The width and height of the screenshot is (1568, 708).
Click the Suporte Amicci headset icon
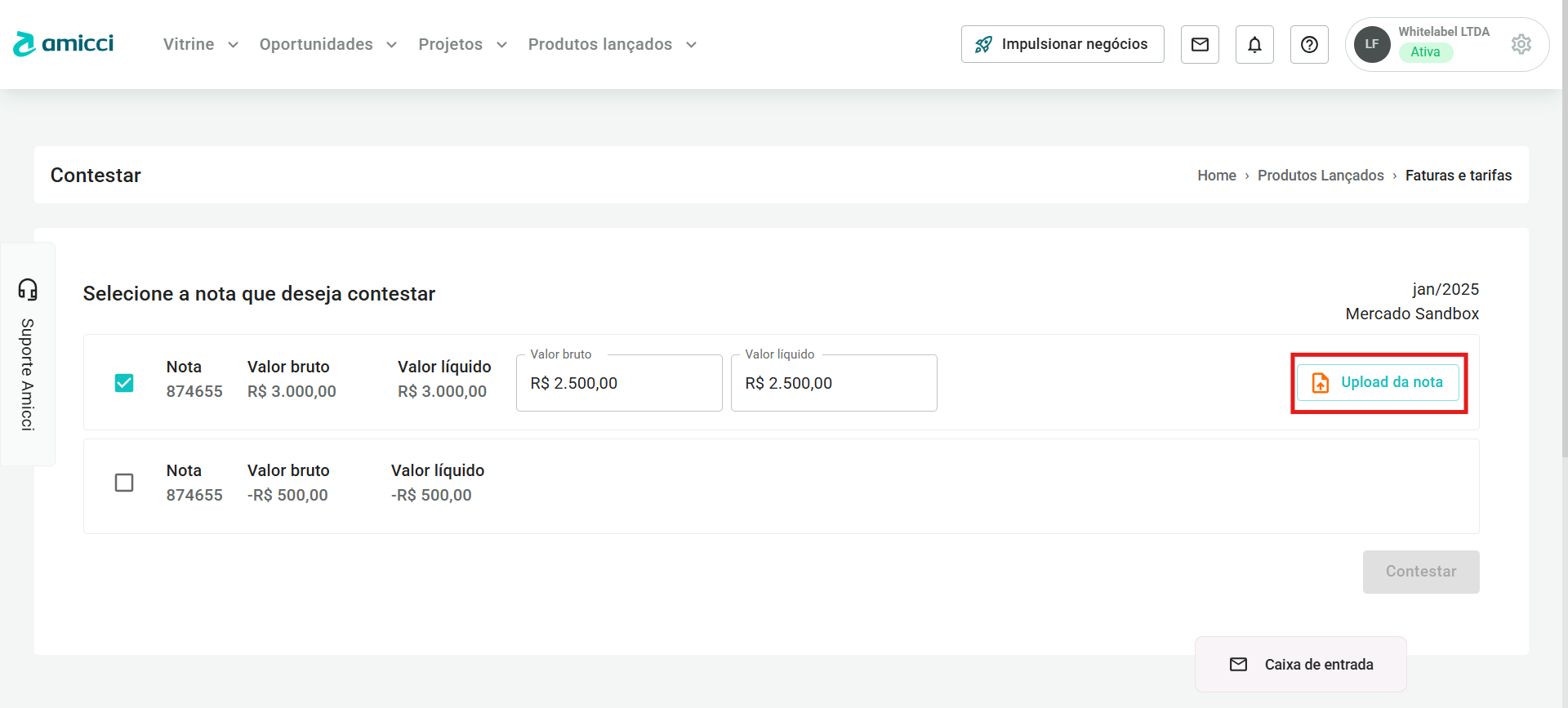(x=28, y=289)
